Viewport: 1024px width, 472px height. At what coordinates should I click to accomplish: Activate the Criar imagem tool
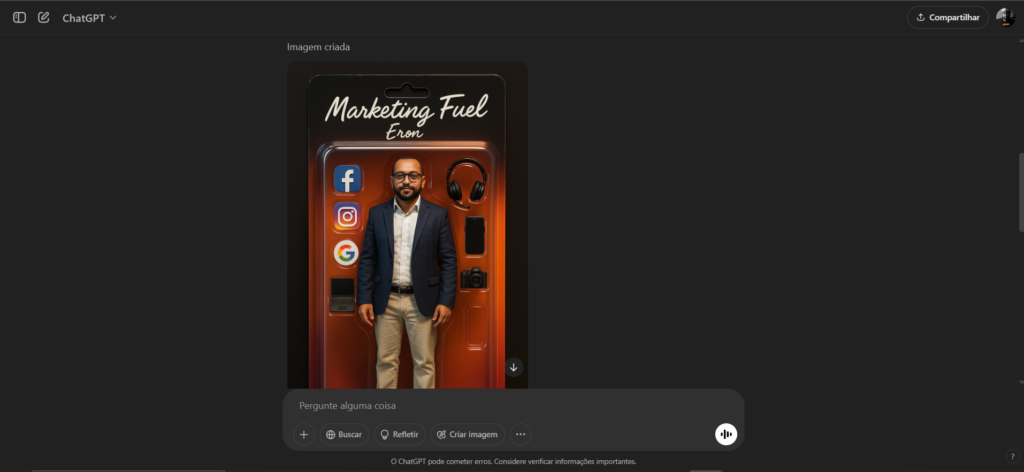pyautogui.click(x=467, y=434)
